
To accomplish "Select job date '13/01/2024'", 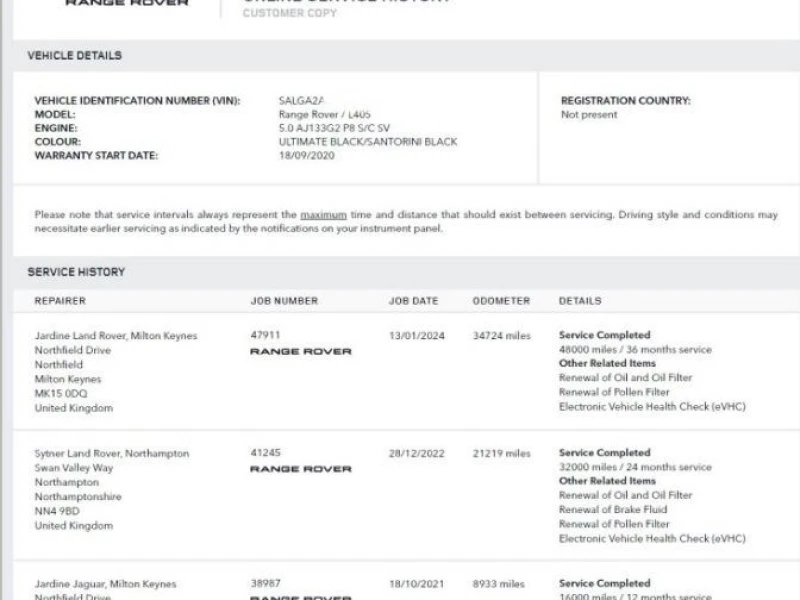I will click(417, 336).
